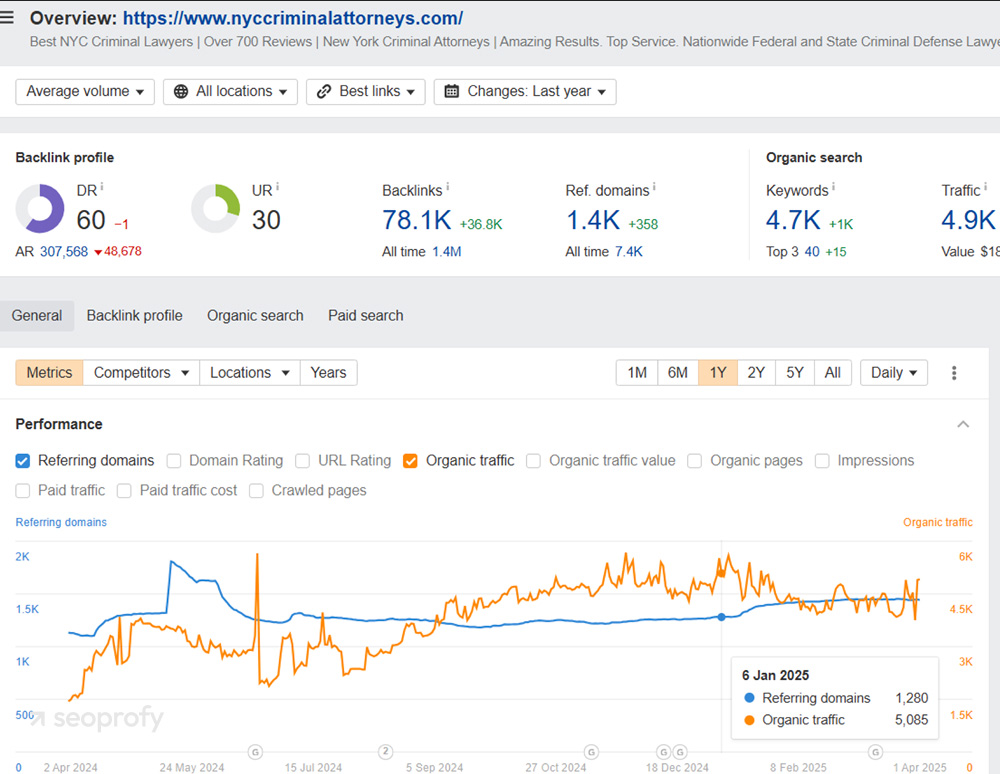Click UR info icon
This screenshot has width=1000, height=774.
(277, 187)
